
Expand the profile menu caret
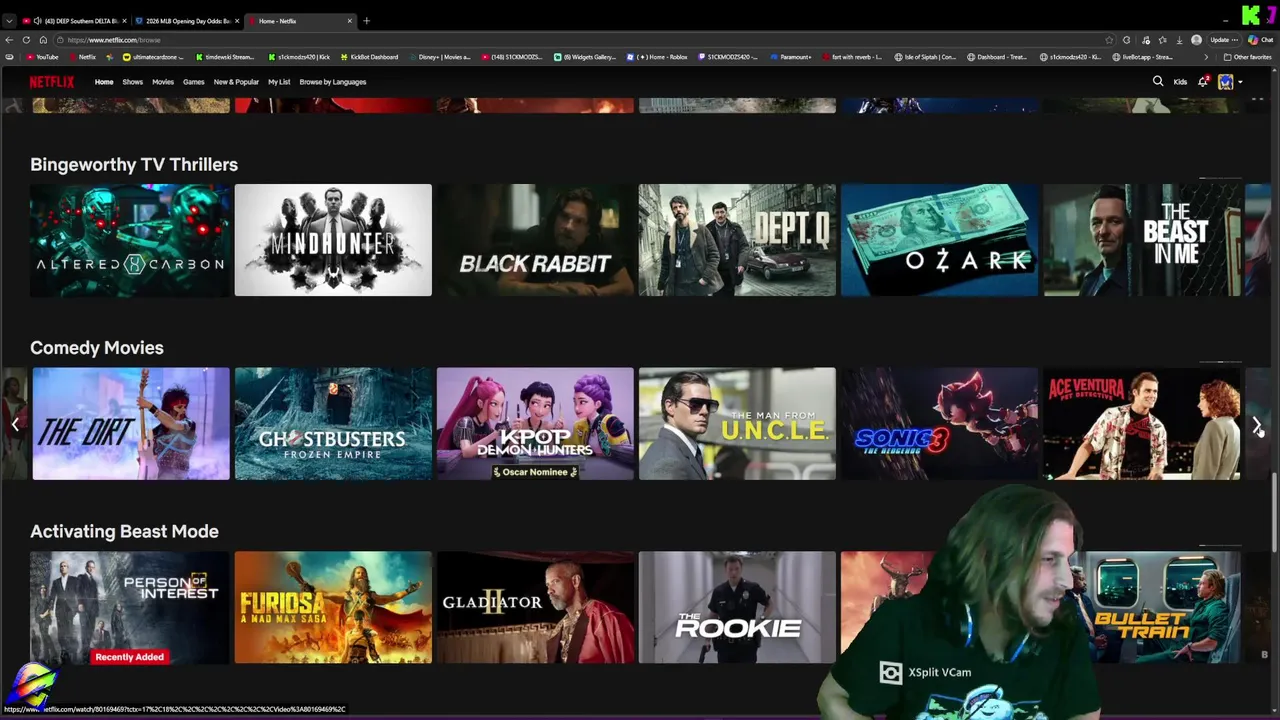tap(1240, 82)
